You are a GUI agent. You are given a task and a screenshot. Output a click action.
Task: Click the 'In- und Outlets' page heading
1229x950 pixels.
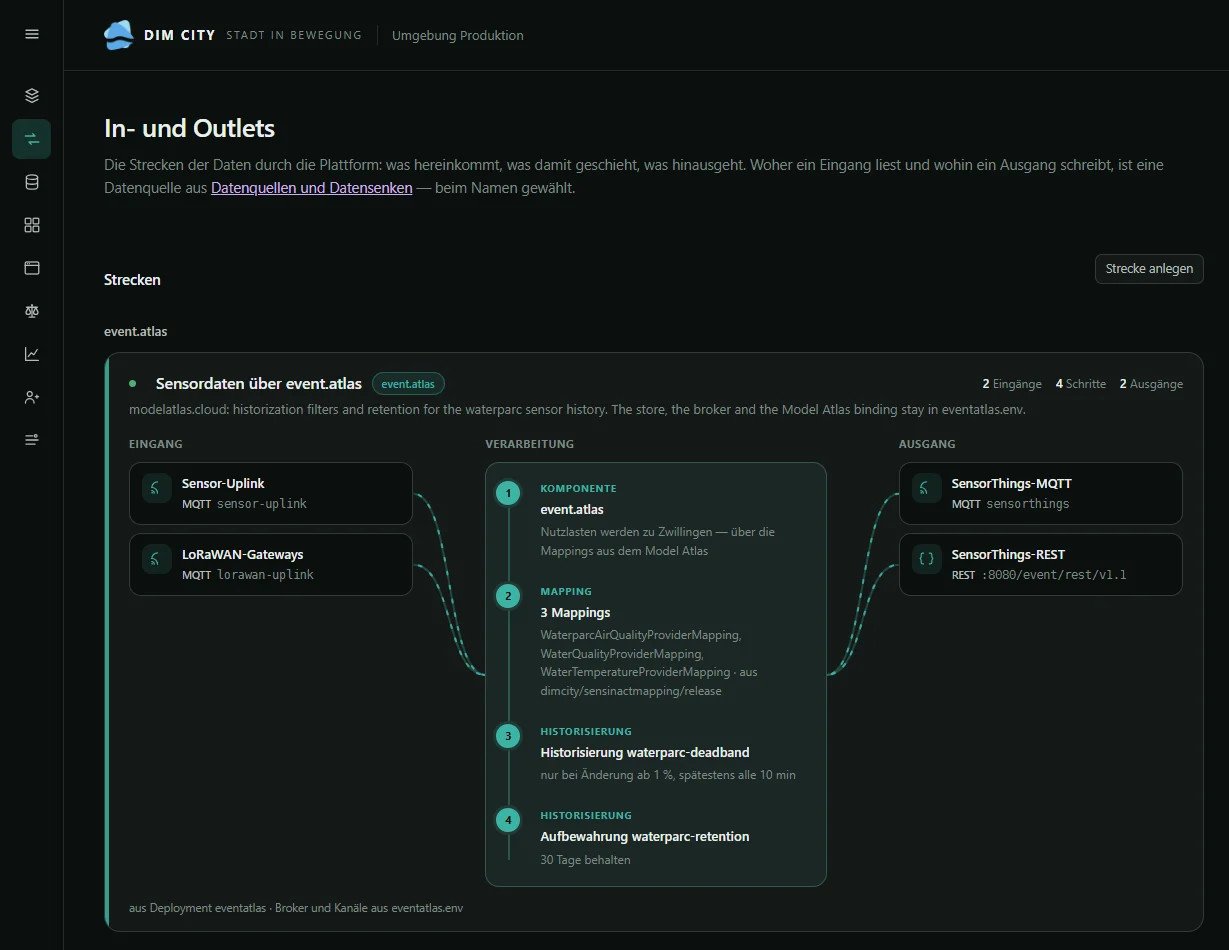tap(189, 128)
